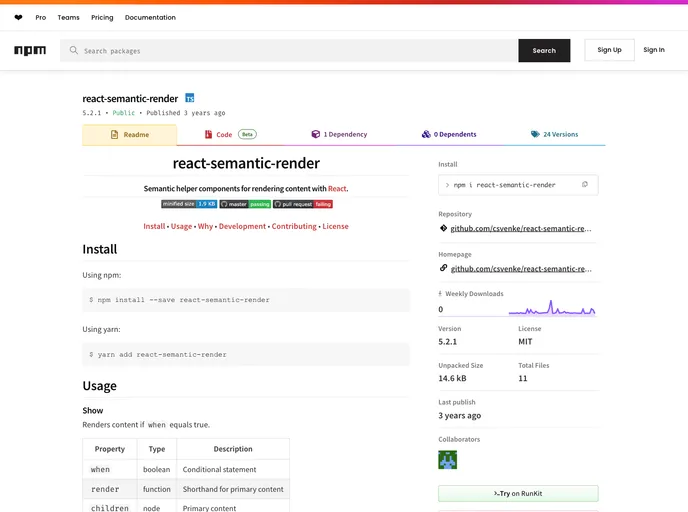Screen dimensions: 688x512
Task: Click the react-semantic-render readme heading
Action: click(246, 163)
